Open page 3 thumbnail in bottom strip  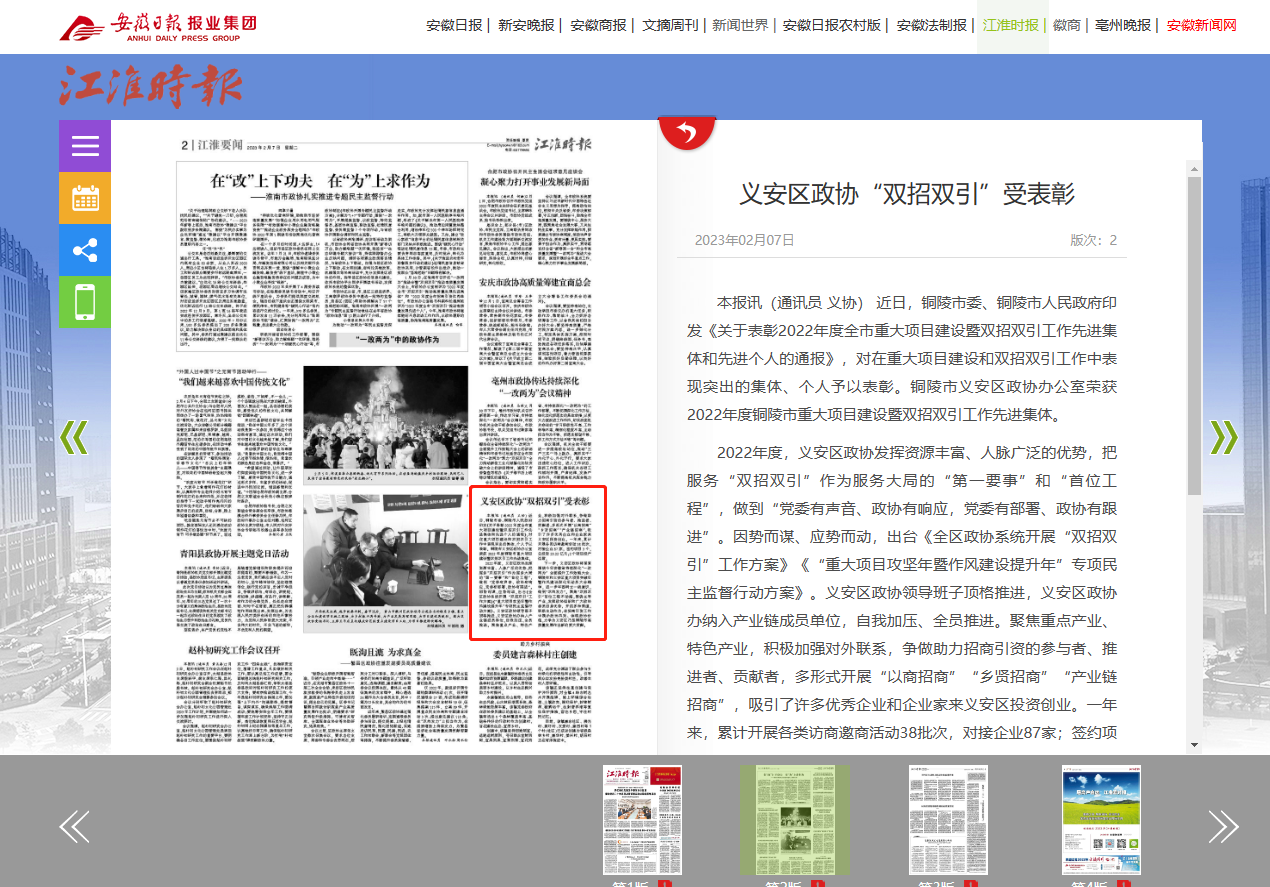coord(948,820)
